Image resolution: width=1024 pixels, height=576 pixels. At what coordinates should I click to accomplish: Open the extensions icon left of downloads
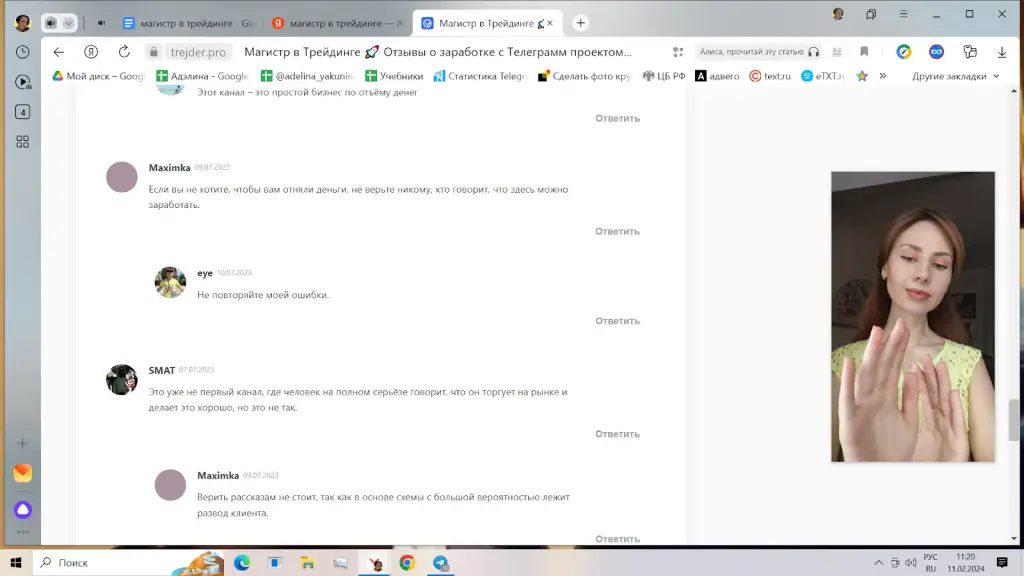[x=970, y=52]
